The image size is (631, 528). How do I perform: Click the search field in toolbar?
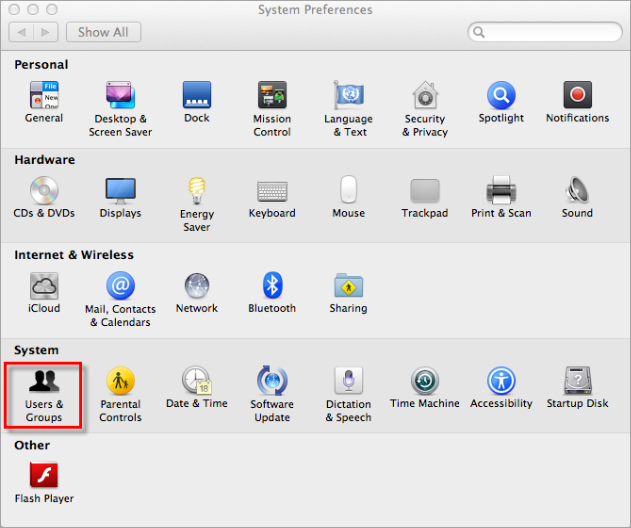(547, 32)
